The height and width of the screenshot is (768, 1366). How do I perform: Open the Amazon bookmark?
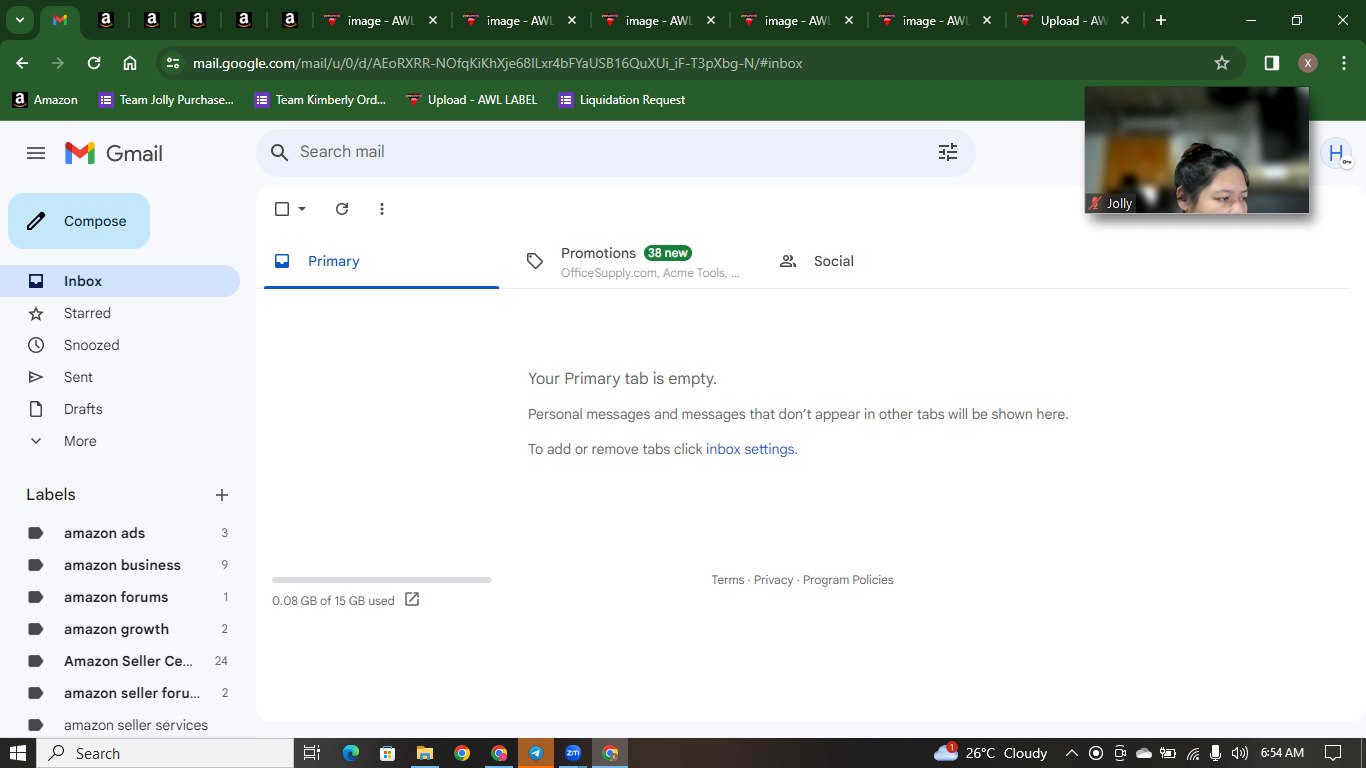[x=45, y=100]
